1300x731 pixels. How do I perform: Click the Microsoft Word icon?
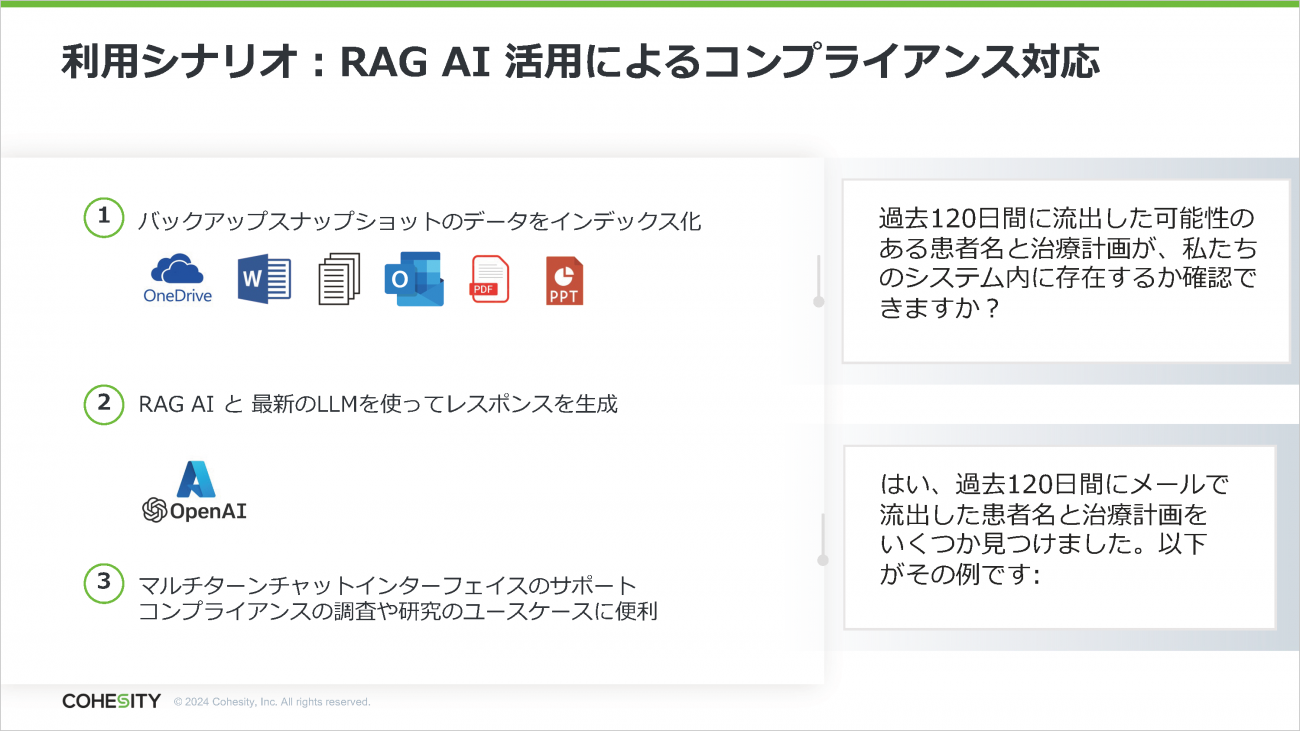(264, 279)
